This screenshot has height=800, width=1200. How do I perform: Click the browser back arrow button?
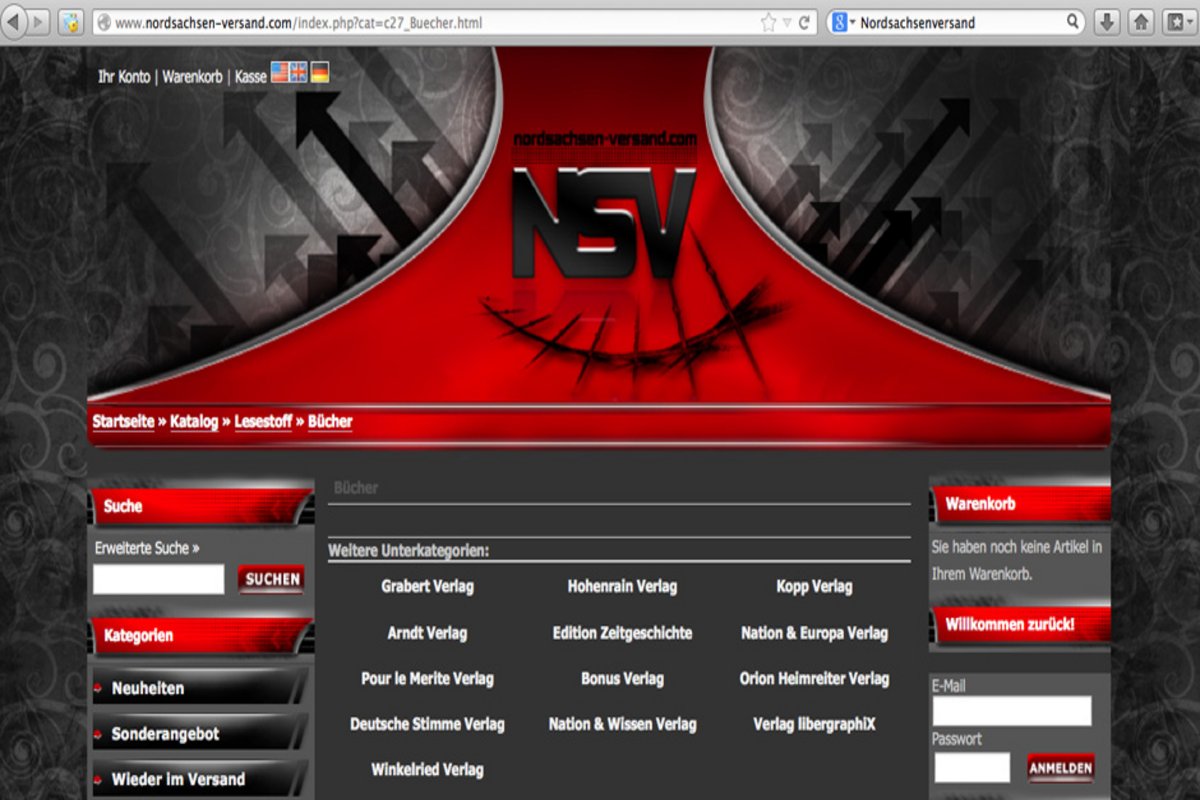[x=14, y=22]
